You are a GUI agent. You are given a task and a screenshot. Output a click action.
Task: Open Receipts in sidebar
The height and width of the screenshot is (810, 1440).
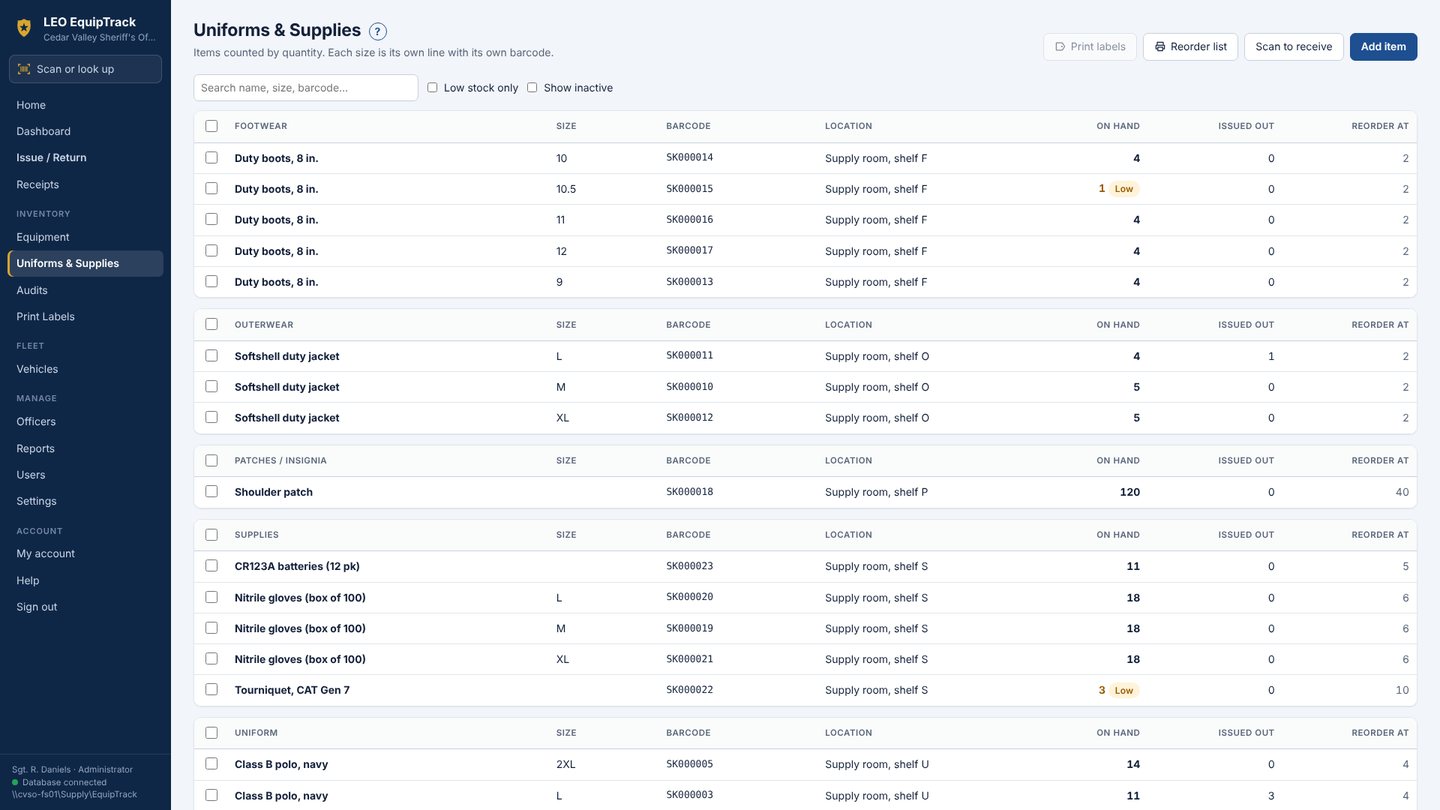tap(85, 184)
